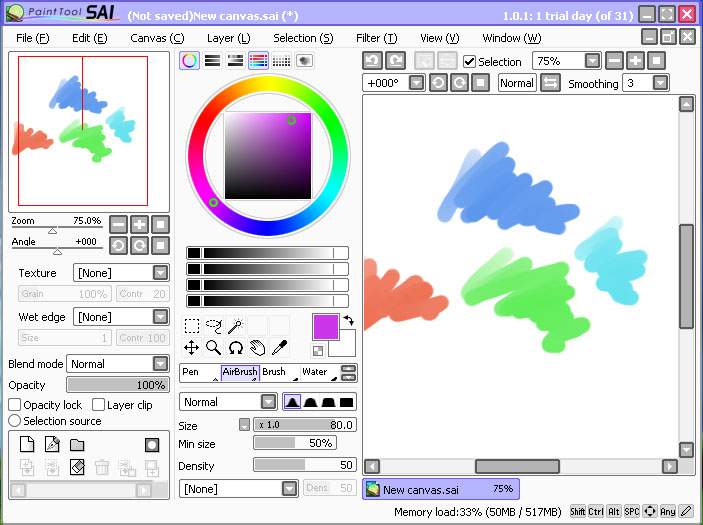This screenshot has width=703, height=525.
Task: Toggle the Shift key status indicator
Action: point(577,511)
